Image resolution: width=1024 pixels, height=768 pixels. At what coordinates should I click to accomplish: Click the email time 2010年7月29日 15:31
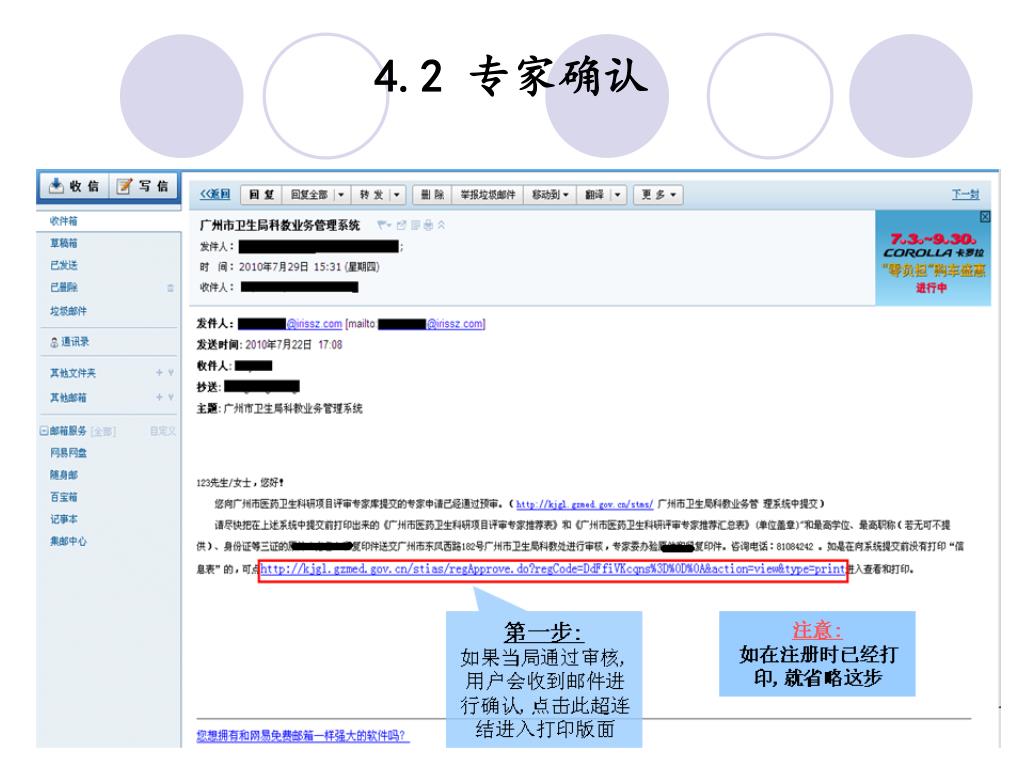[x=309, y=266]
